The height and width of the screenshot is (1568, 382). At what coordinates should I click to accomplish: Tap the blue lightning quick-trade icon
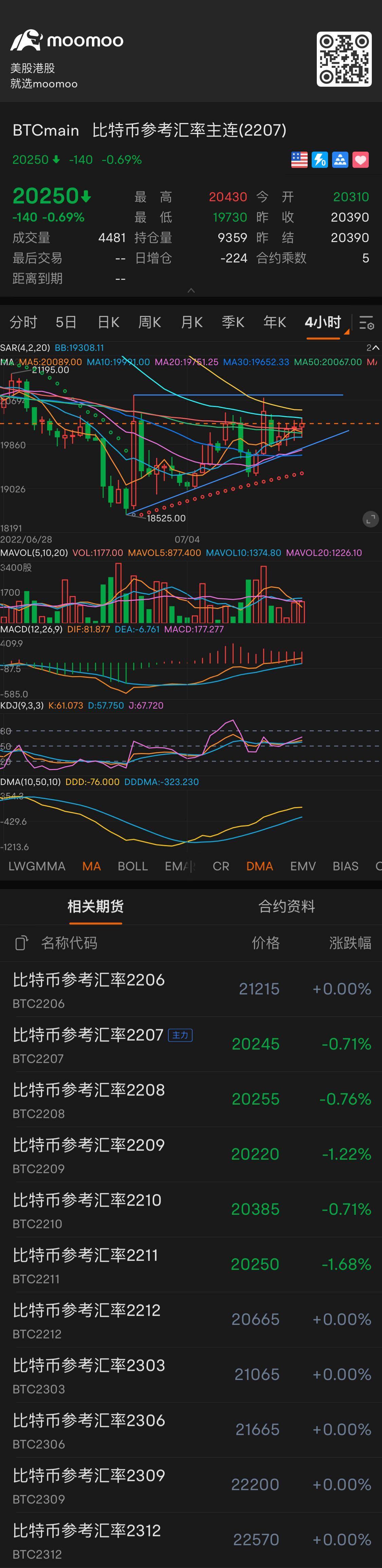coord(320,159)
